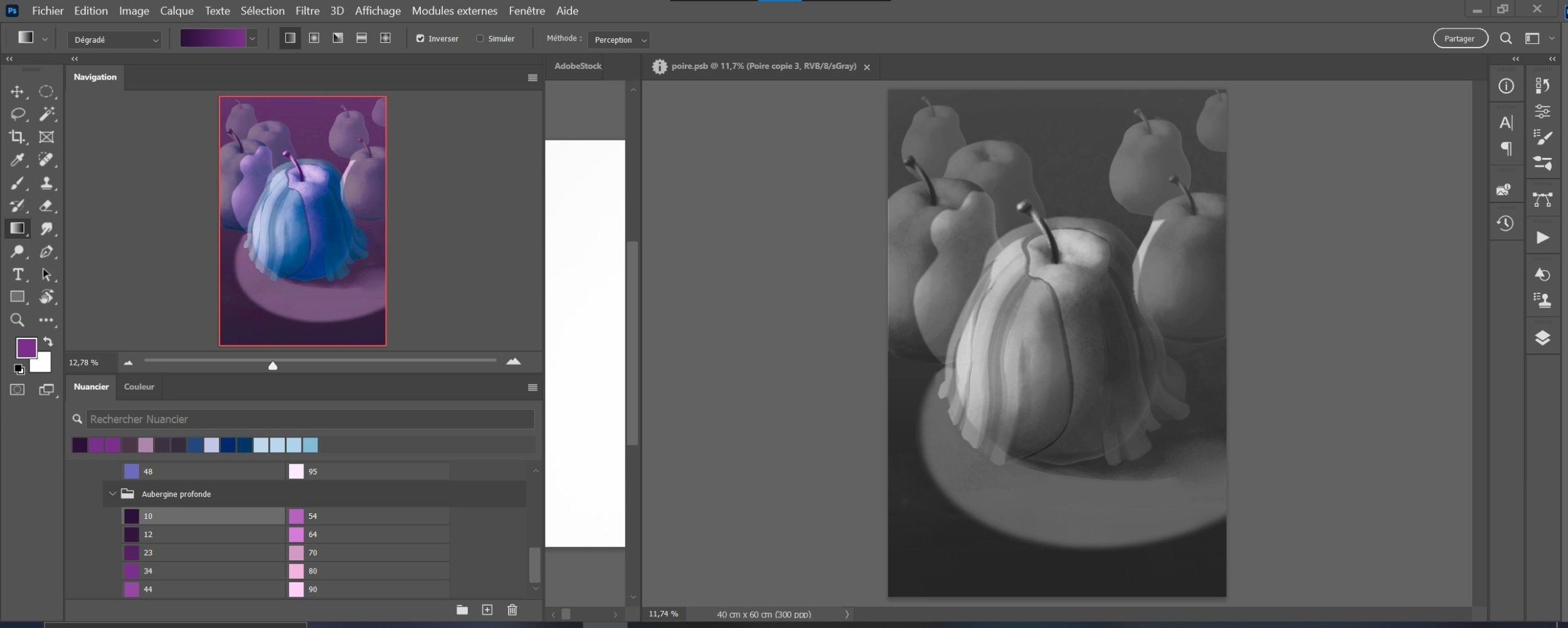Enable the Simuler checkbox
Screen dimensions: 1568x628
(480, 39)
